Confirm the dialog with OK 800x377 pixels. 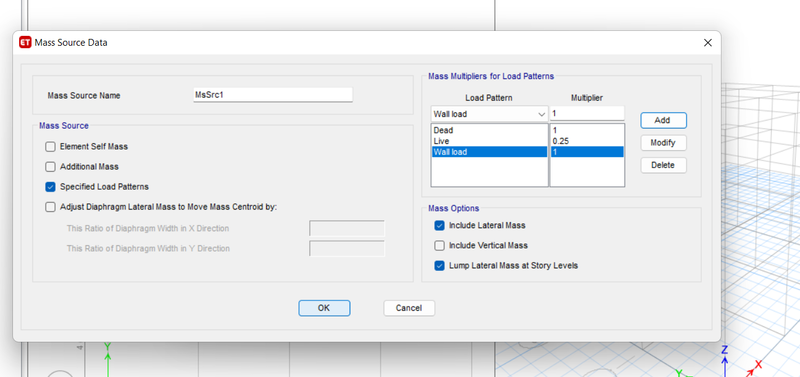(324, 308)
